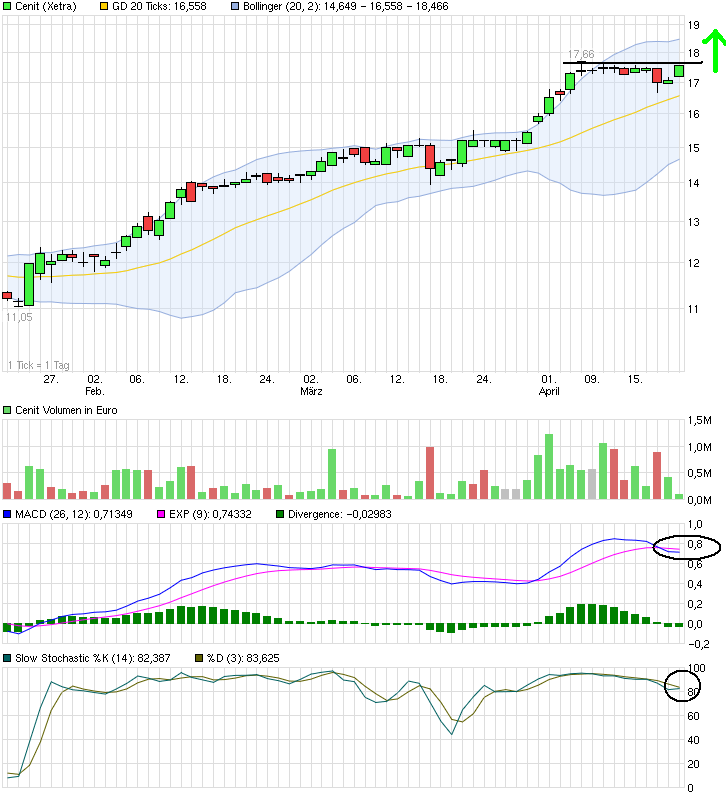726x796 pixels.
Task: Click the dark green Divergence legend square
Action: point(279,515)
